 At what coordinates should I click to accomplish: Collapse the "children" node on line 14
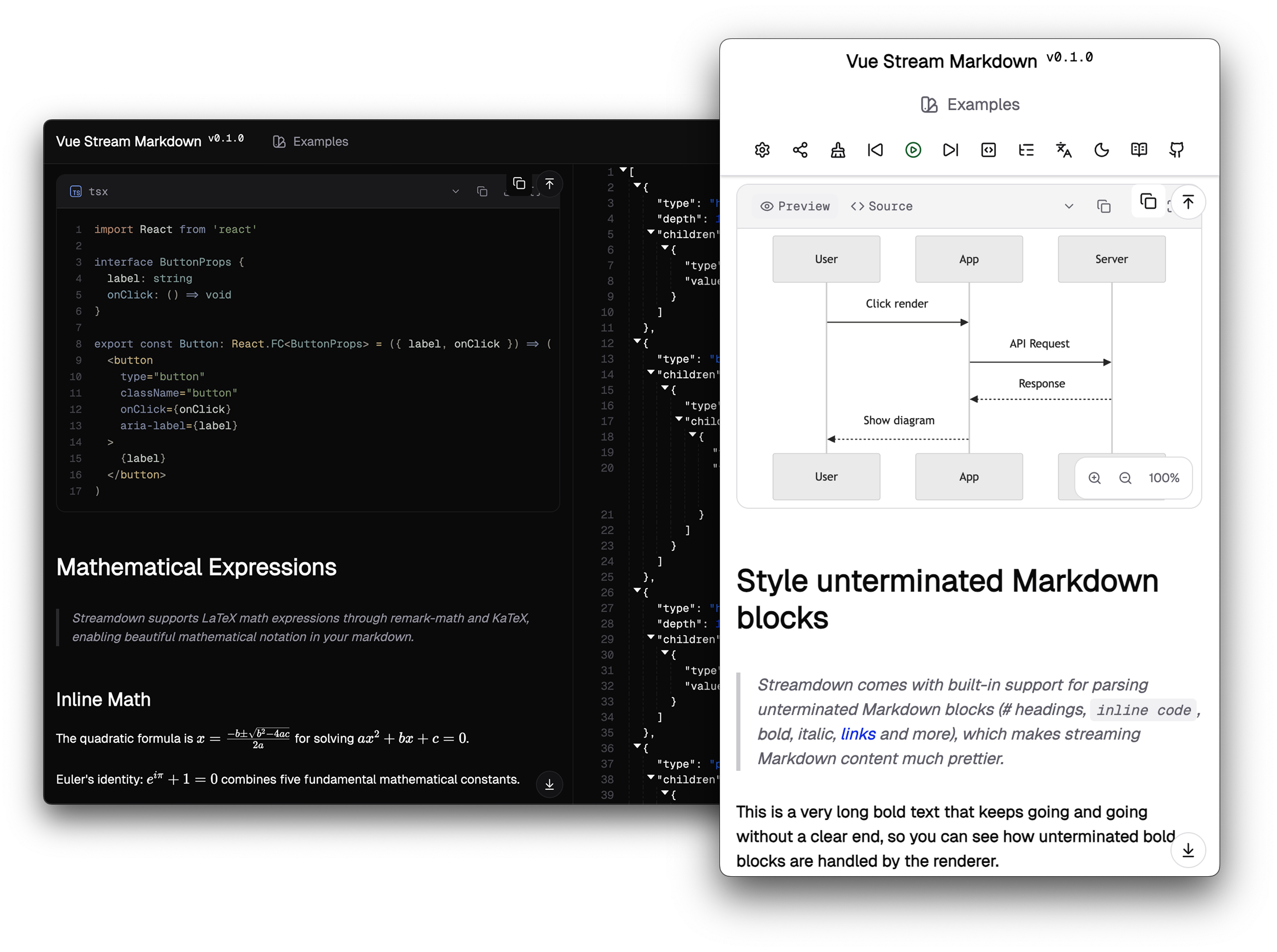click(651, 372)
